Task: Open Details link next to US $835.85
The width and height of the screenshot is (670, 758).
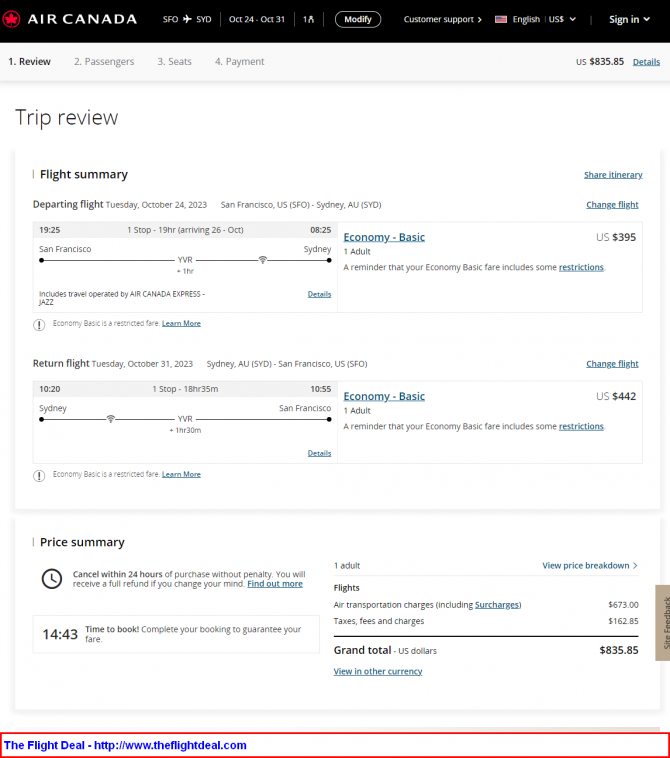Action: (646, 62)
